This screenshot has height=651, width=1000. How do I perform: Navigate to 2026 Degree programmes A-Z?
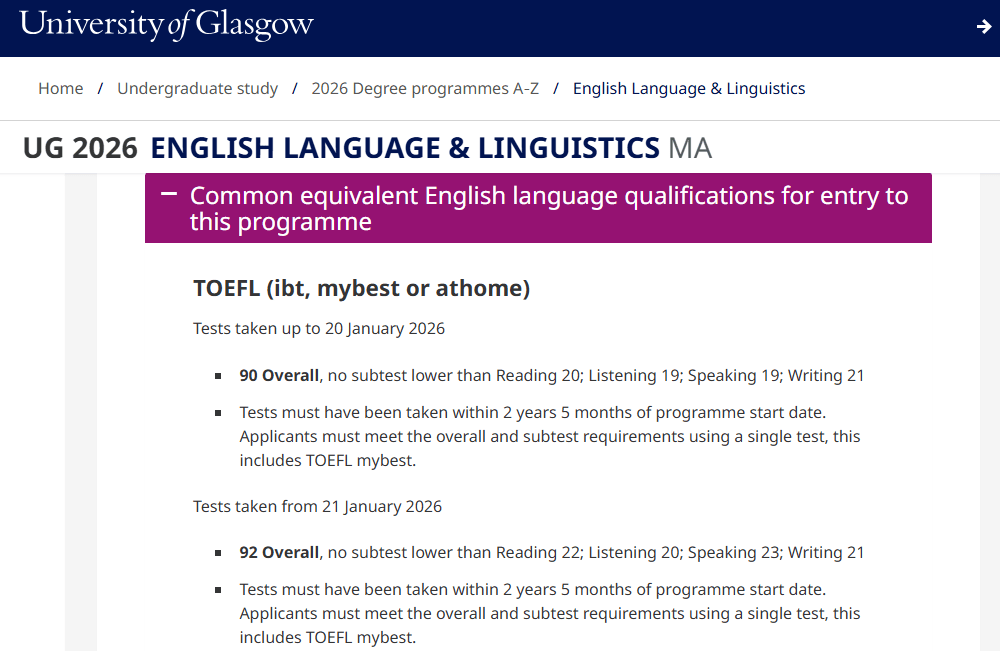(425, 88)
